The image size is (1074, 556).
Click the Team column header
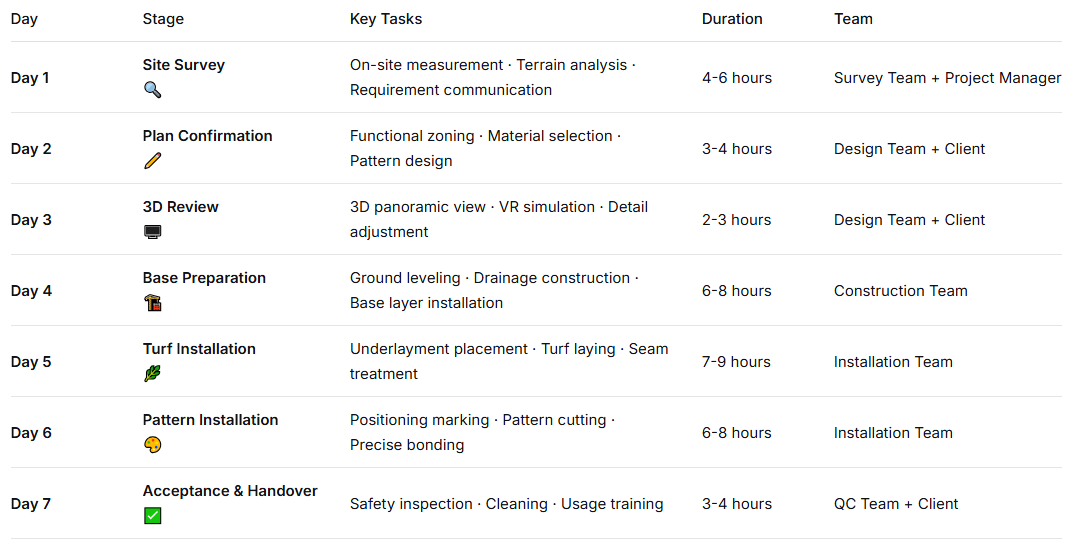pyautogui.click(x=853, y=19)
